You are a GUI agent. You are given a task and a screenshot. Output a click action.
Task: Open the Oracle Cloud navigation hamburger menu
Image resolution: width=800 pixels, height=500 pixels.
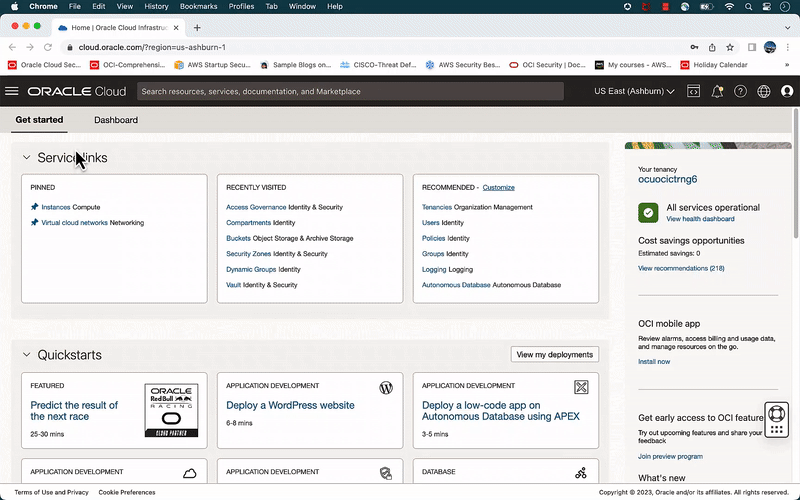pos(12,92)
